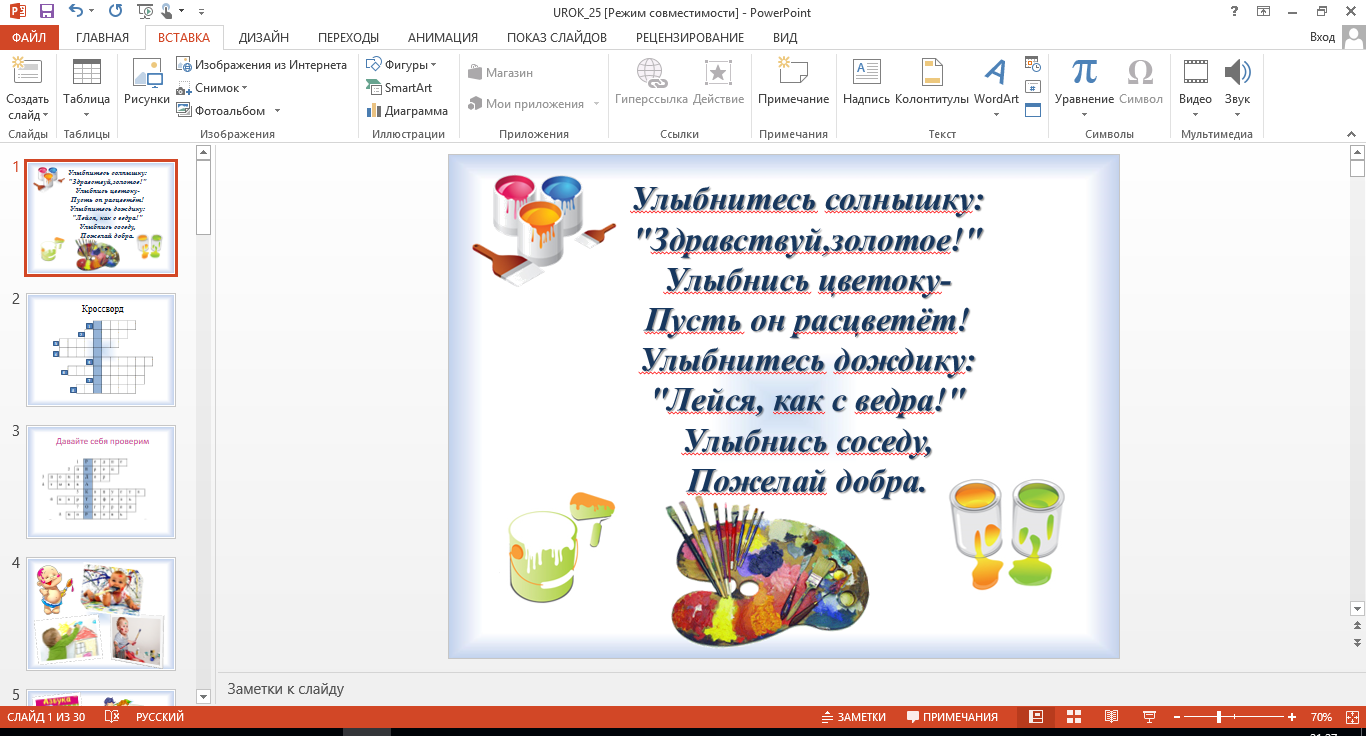The width and height of the screenshot is (1366, 736).
Task: Switch to ПОКАЗ СЛАЙДОВ tab
Action: (x=557, y=38)
